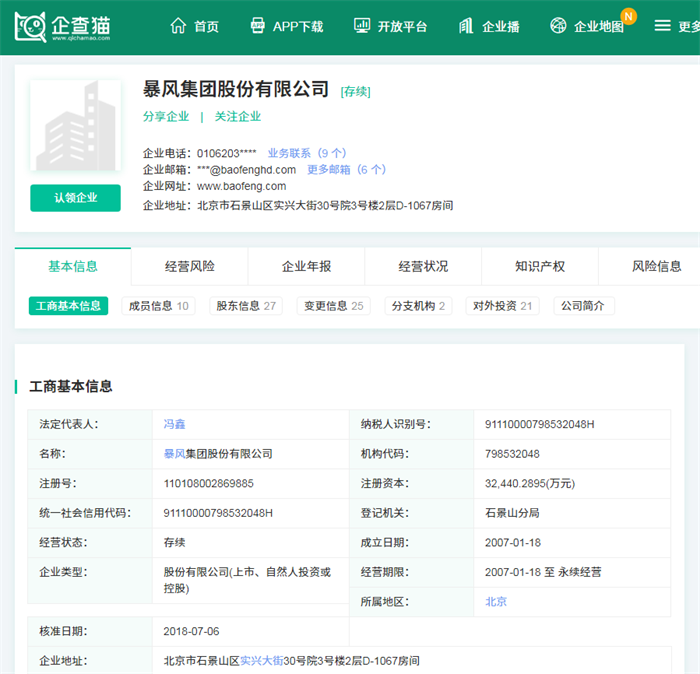700x674 pixels.
Task: Click 注册资本 value 32,440.2895(万元)
Action: click(530, 483)
